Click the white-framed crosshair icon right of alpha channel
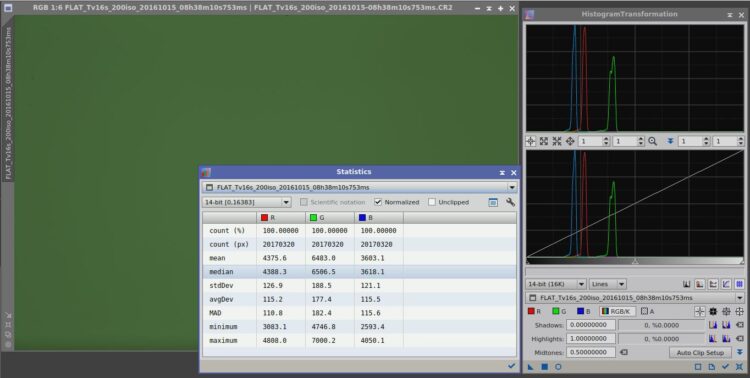750x378 pixels. pyautogui.click(x=700, y=311)
